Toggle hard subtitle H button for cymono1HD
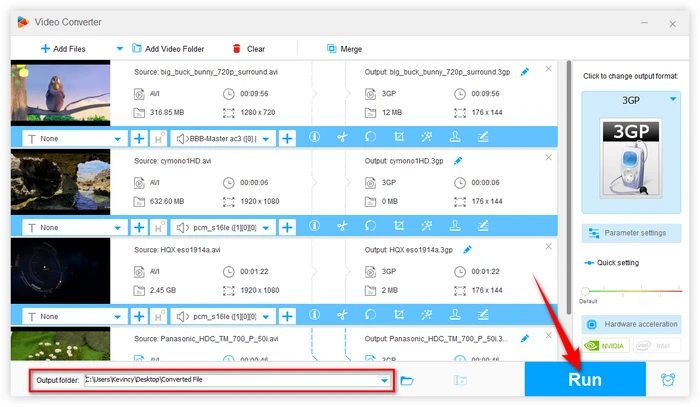 point(159,228)
